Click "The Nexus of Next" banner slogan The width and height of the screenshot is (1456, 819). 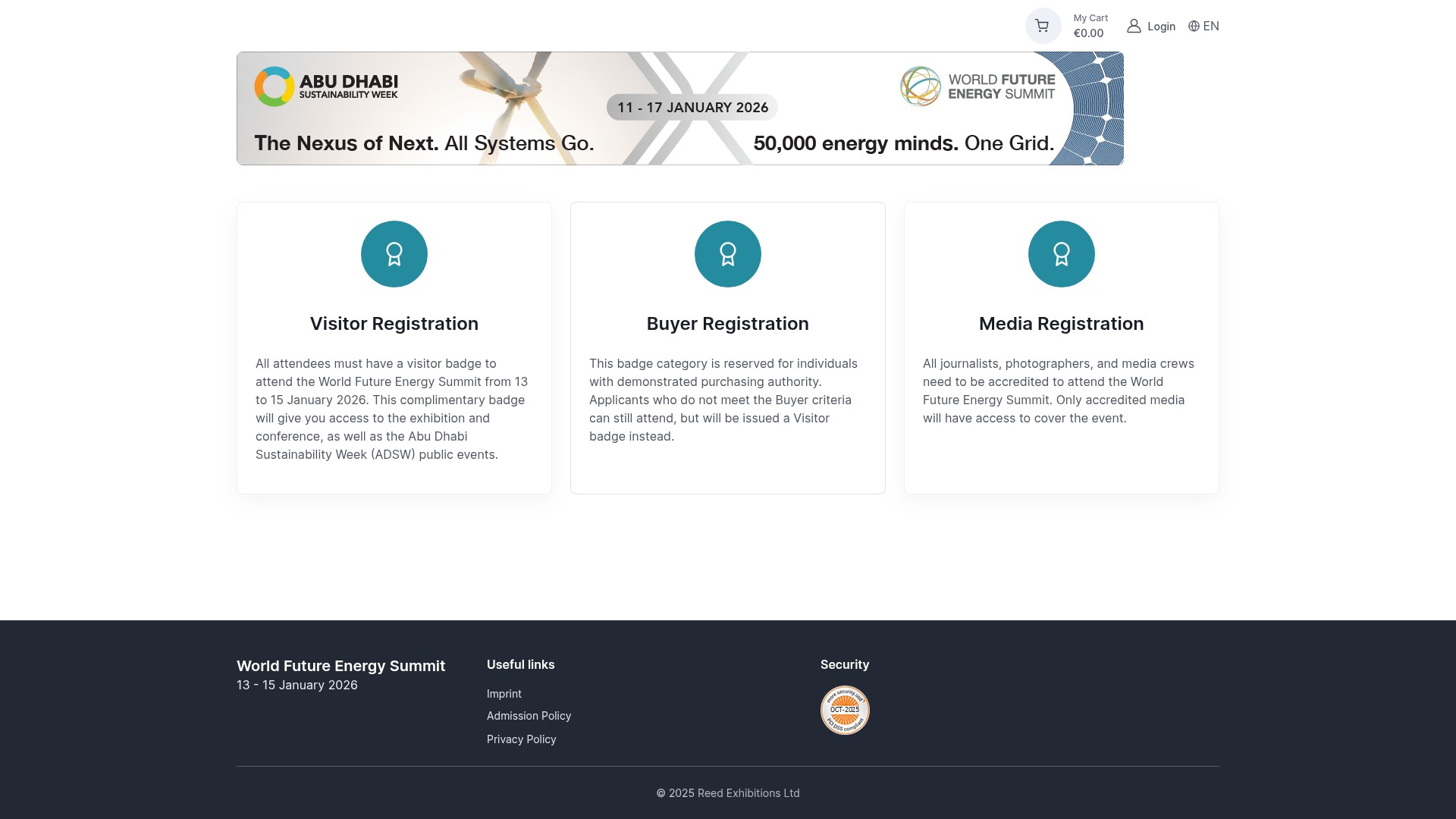click(424, 143)
